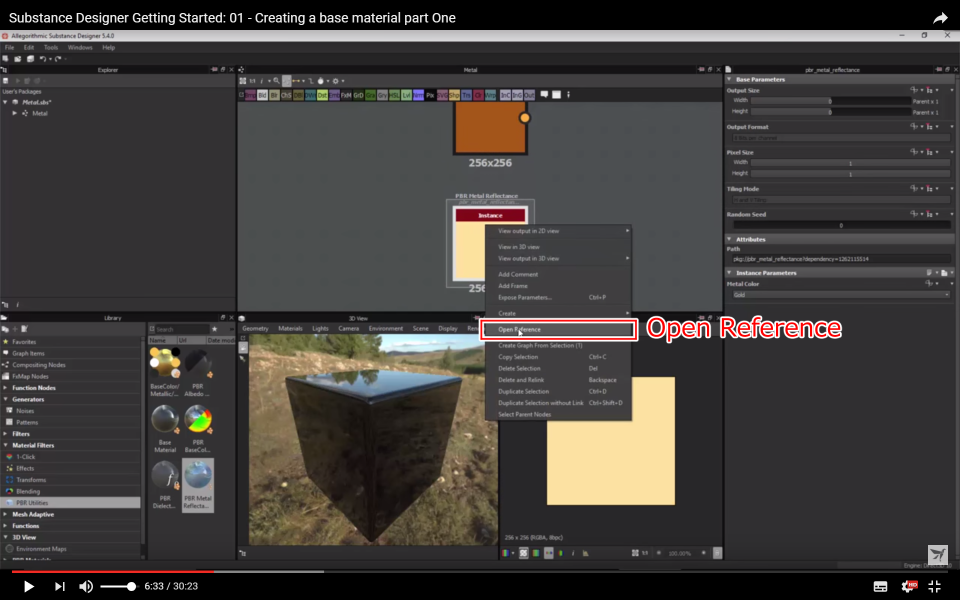Add an FX-Map (FxM) node

(346, 95)
